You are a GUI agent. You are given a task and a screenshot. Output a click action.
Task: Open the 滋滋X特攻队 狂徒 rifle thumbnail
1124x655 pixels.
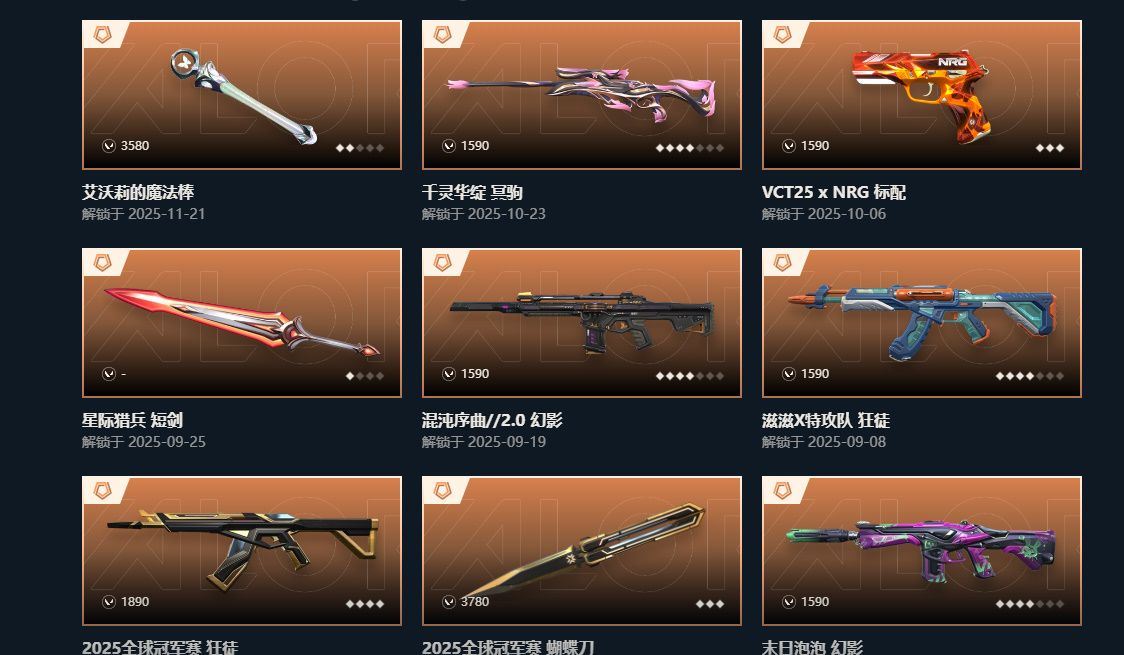922,320
